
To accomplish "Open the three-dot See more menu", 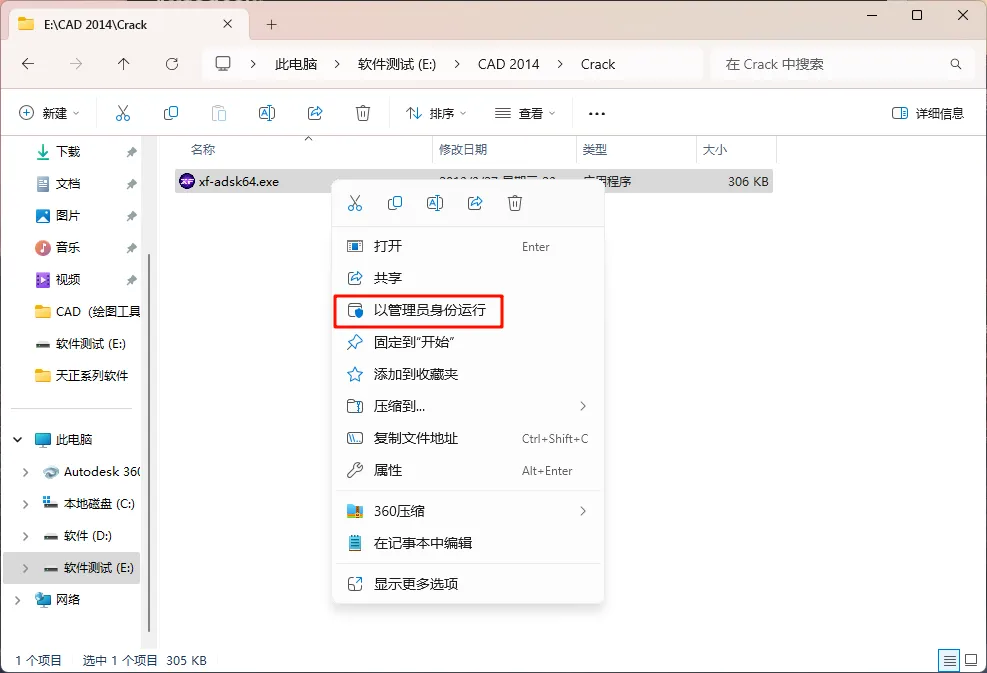I will [x=597, y=113].
